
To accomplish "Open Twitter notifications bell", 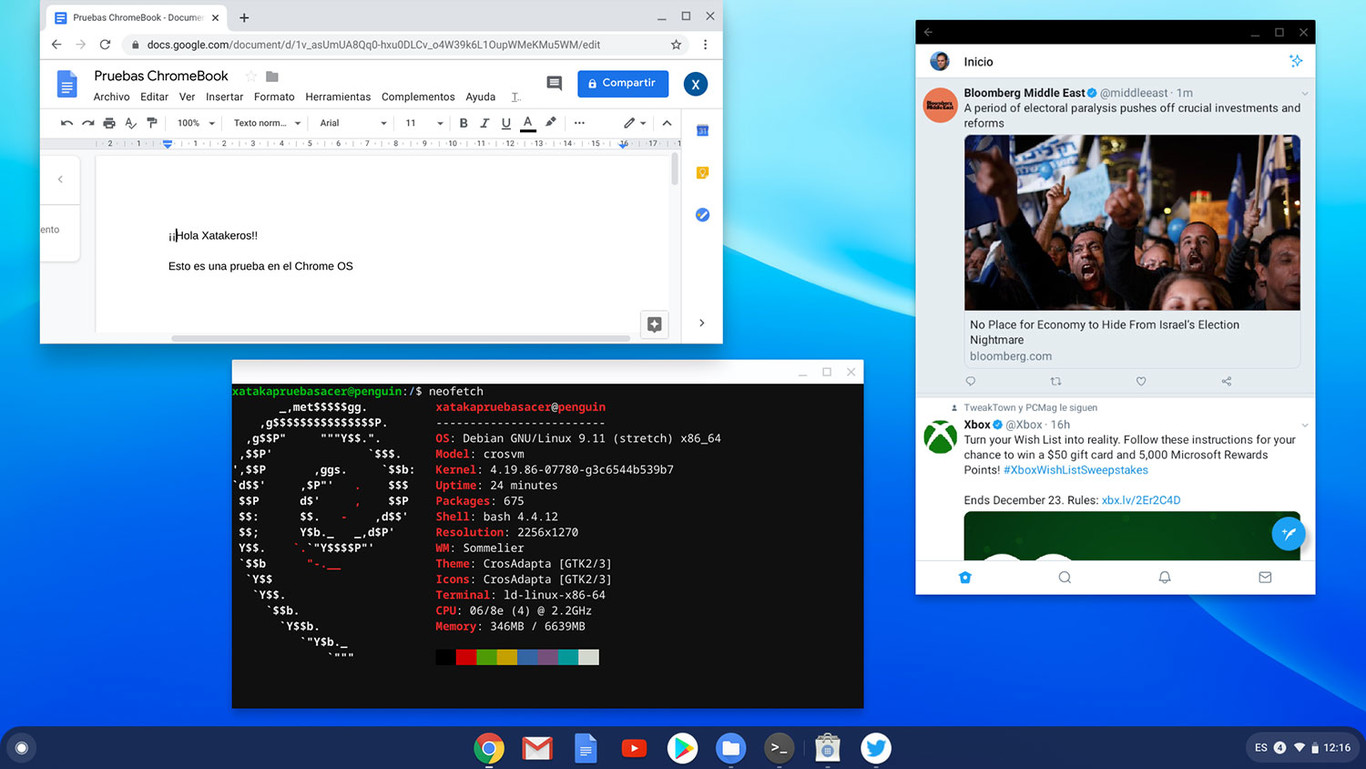I will 1164,577.
